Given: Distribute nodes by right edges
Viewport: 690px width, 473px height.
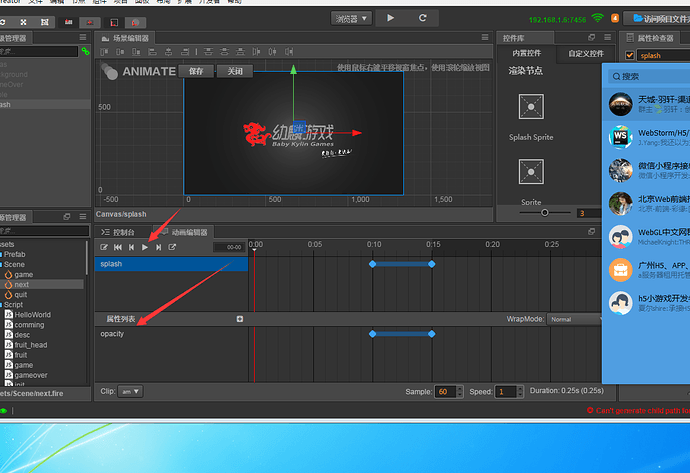Looking at the screenshot, I should pyautogui.click(x=289, y=52).
